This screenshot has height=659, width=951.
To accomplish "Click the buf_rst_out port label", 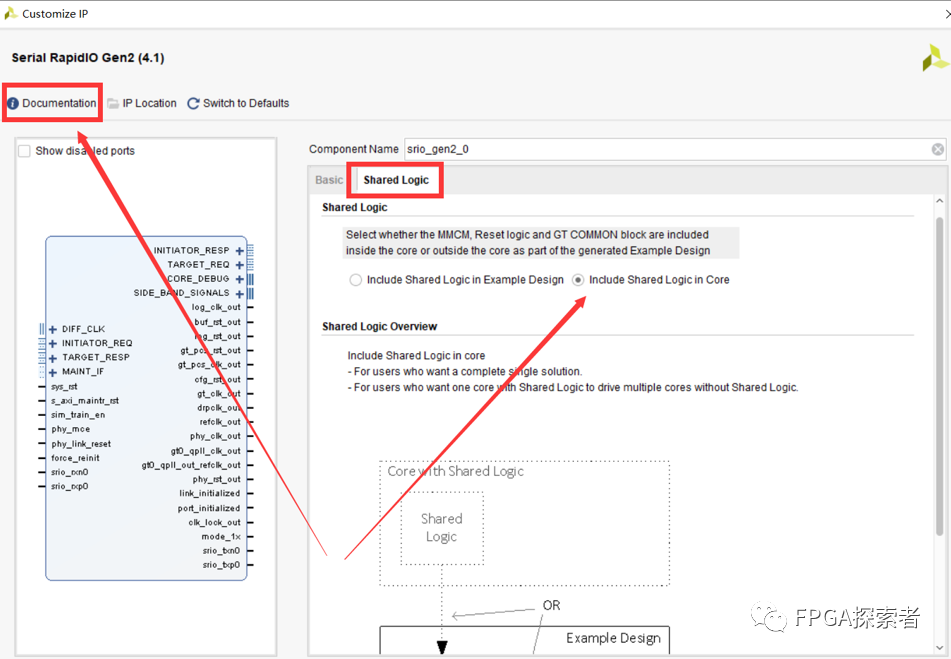I will (x=218, y=322).
